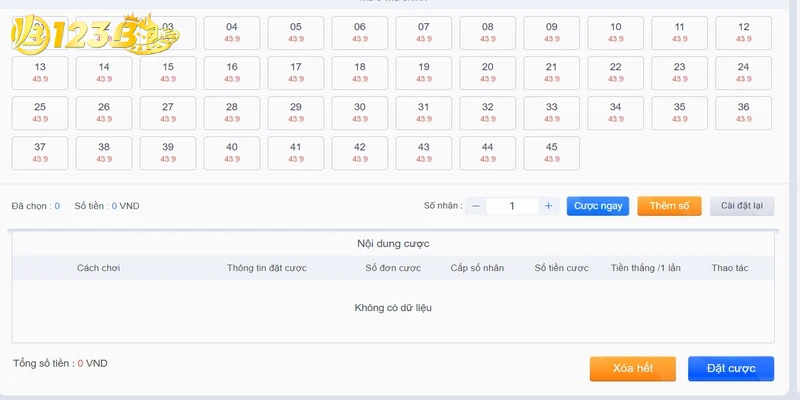This screenshot has height=400, width=800.
Task: Select number 09
Action: pyautogui.click(x=552, y=33)
